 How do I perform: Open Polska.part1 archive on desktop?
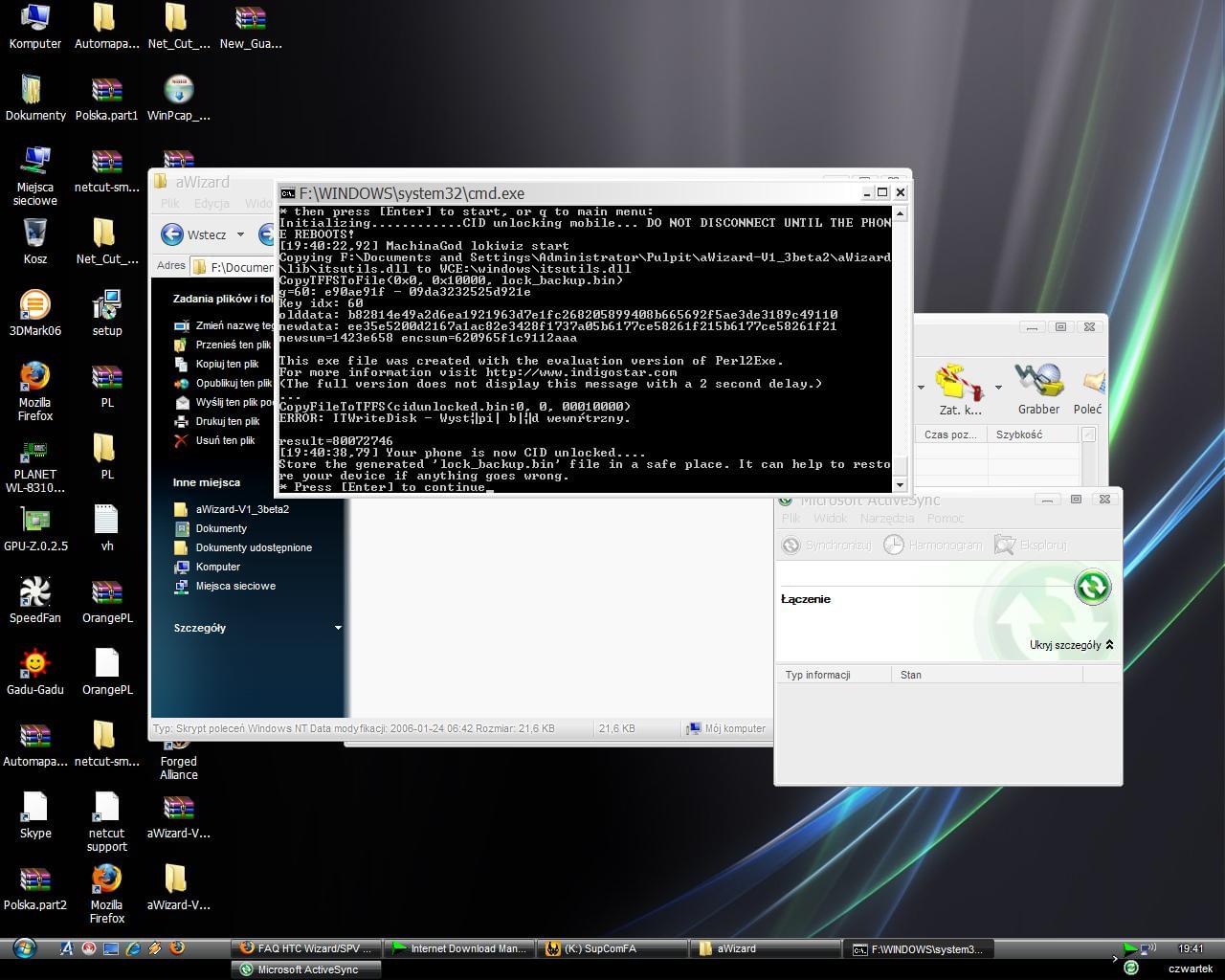point(106,98)
